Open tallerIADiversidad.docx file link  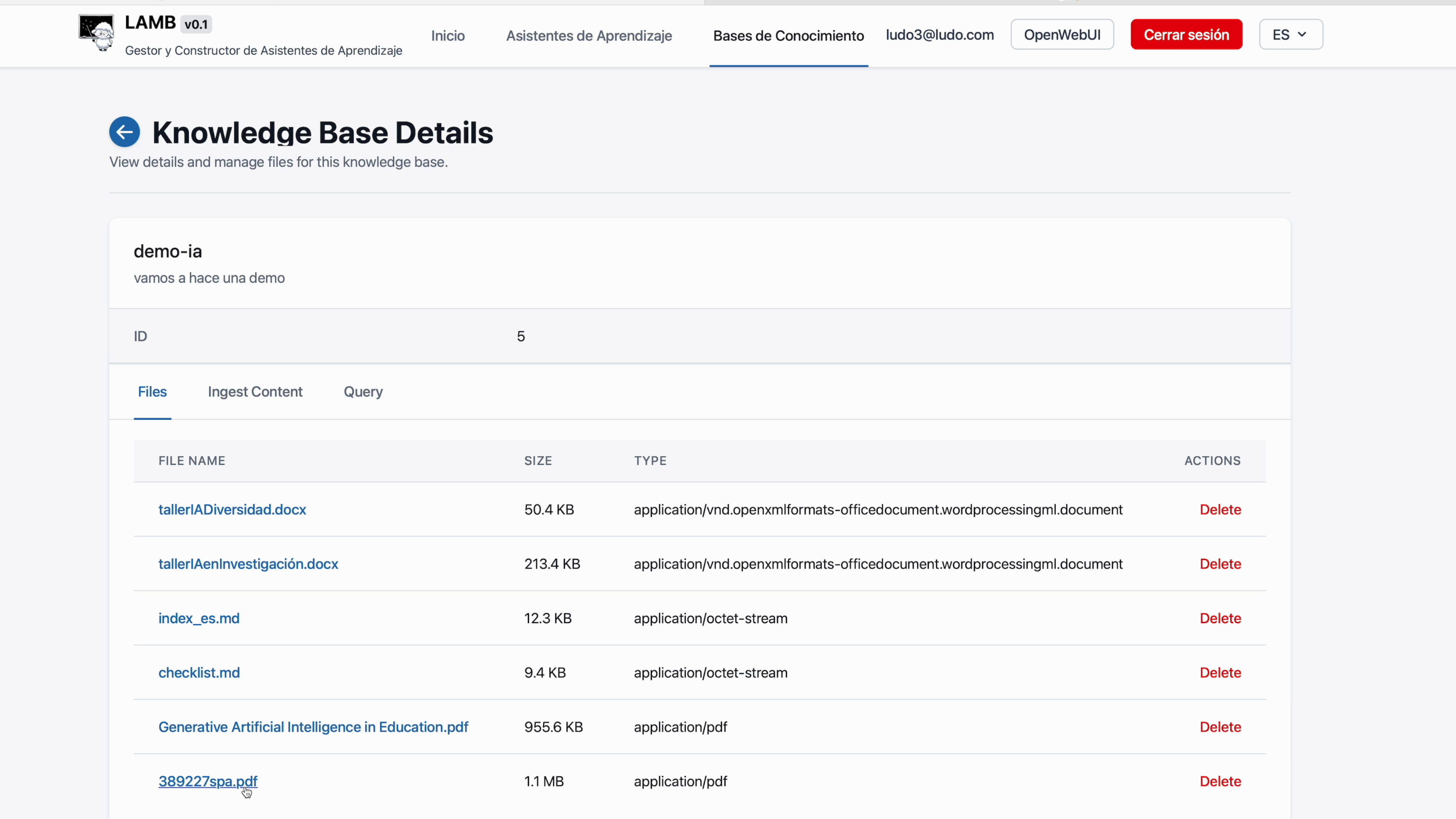232,509
